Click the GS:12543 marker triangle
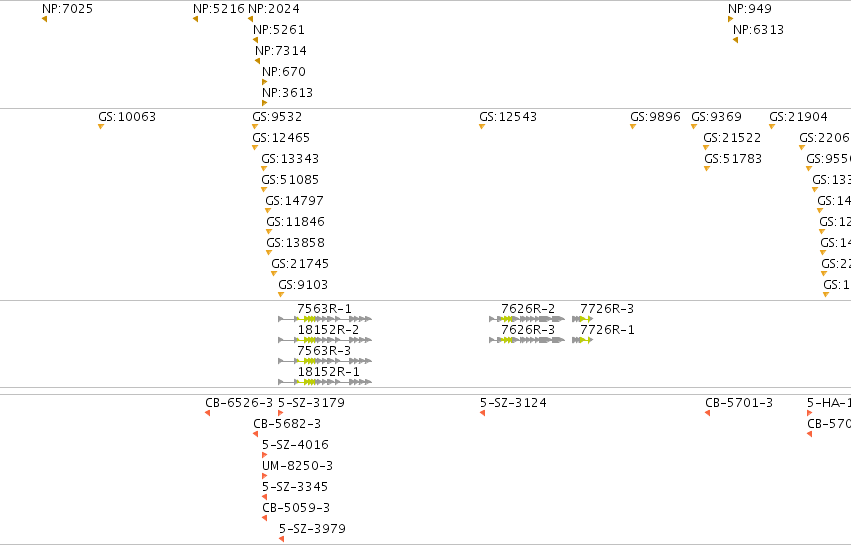The height and width of the screenshot is (545, 851). [482, 126]
